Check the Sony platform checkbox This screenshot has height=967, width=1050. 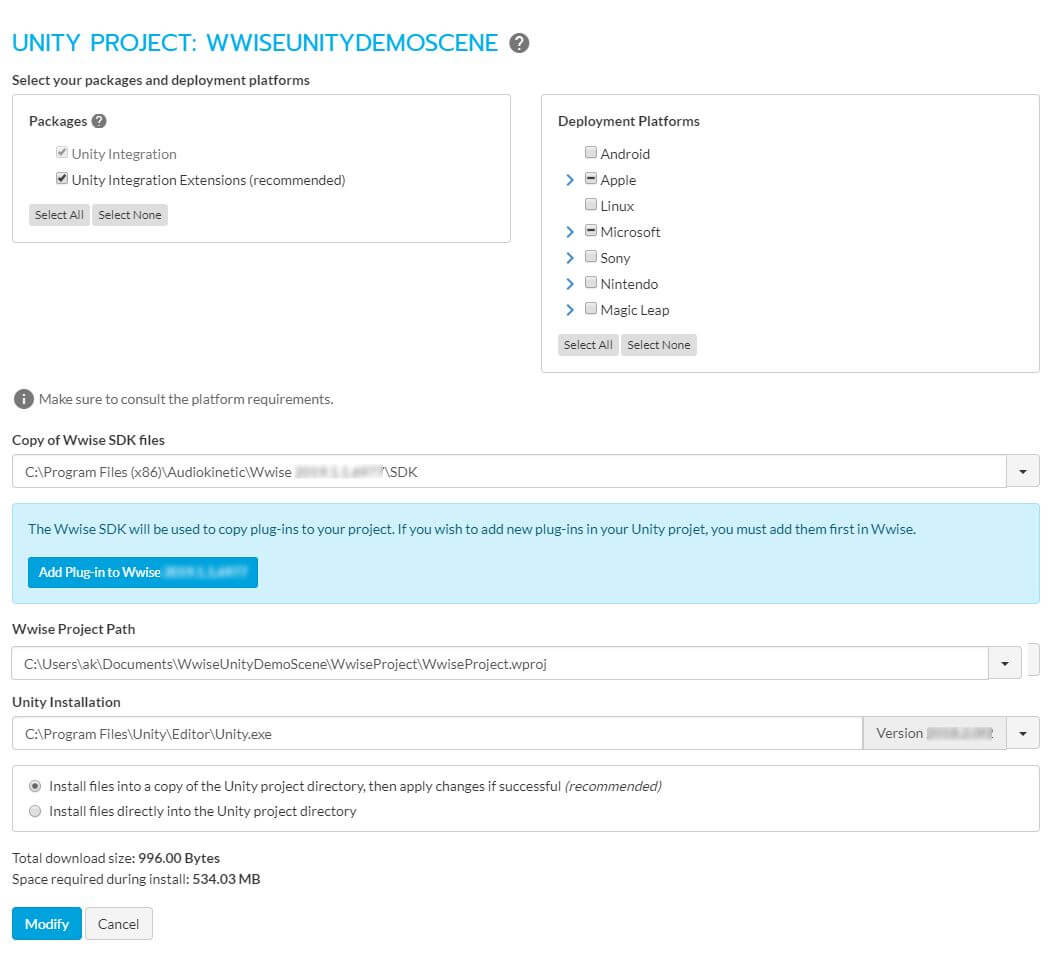click(x=591, y=256)
